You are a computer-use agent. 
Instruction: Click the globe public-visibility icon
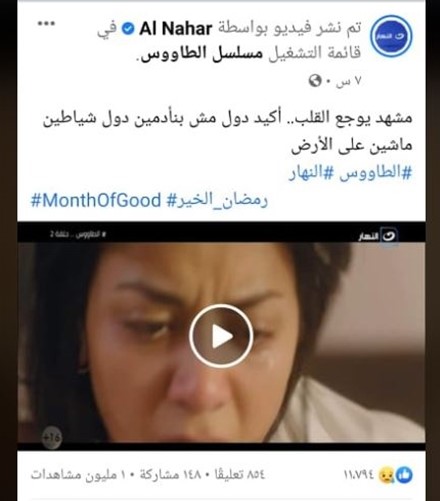pos(315,81)
